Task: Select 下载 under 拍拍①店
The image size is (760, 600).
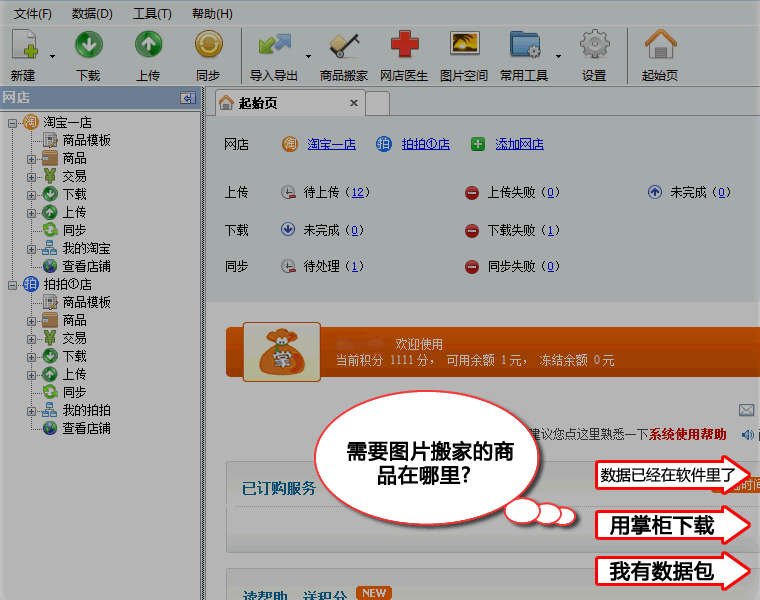Action: [x=74, y=356]
